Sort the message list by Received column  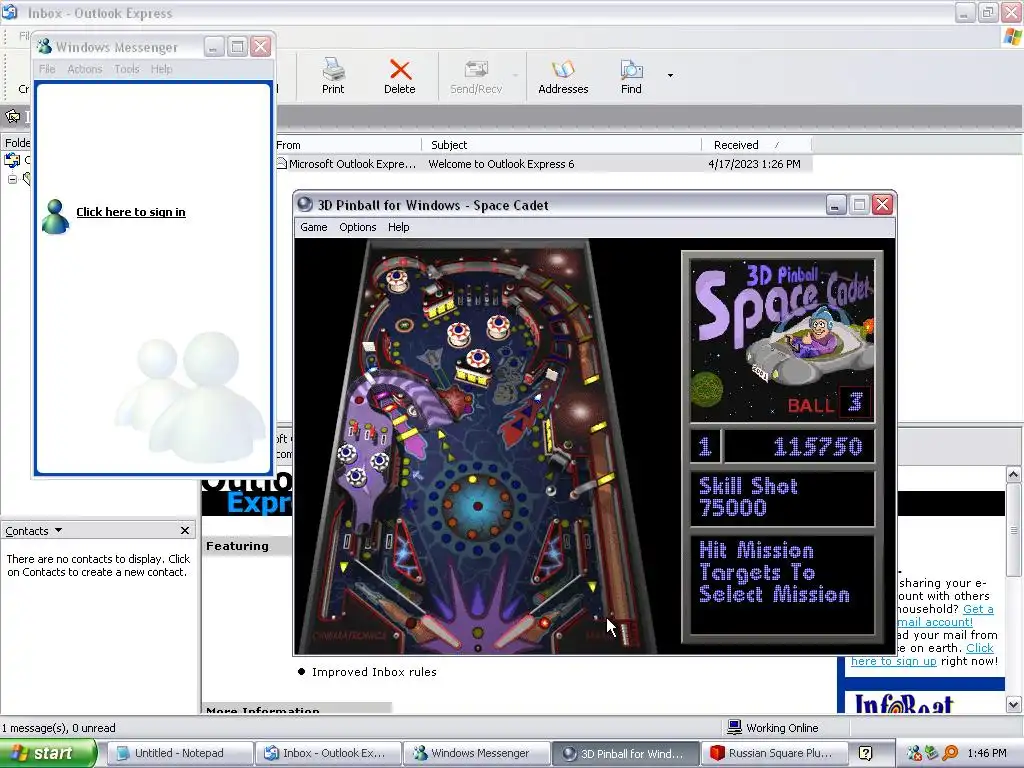756,145
